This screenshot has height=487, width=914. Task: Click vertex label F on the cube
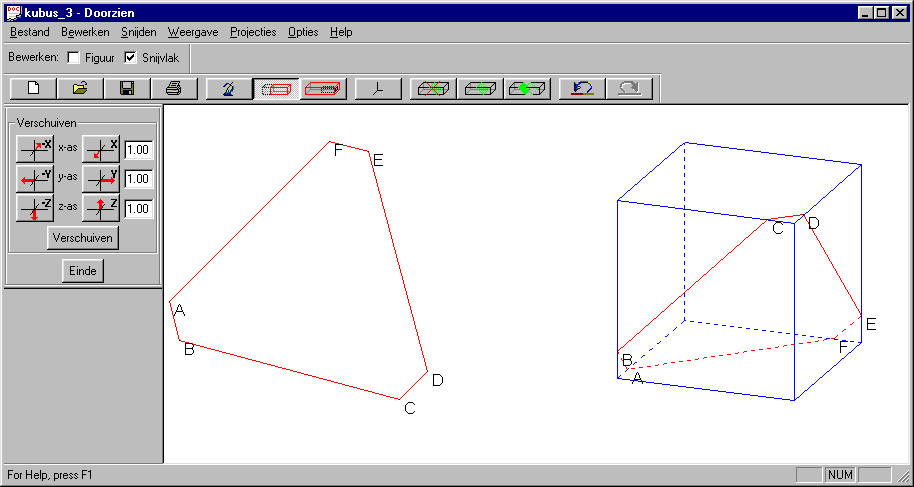[x=843, y=348]
